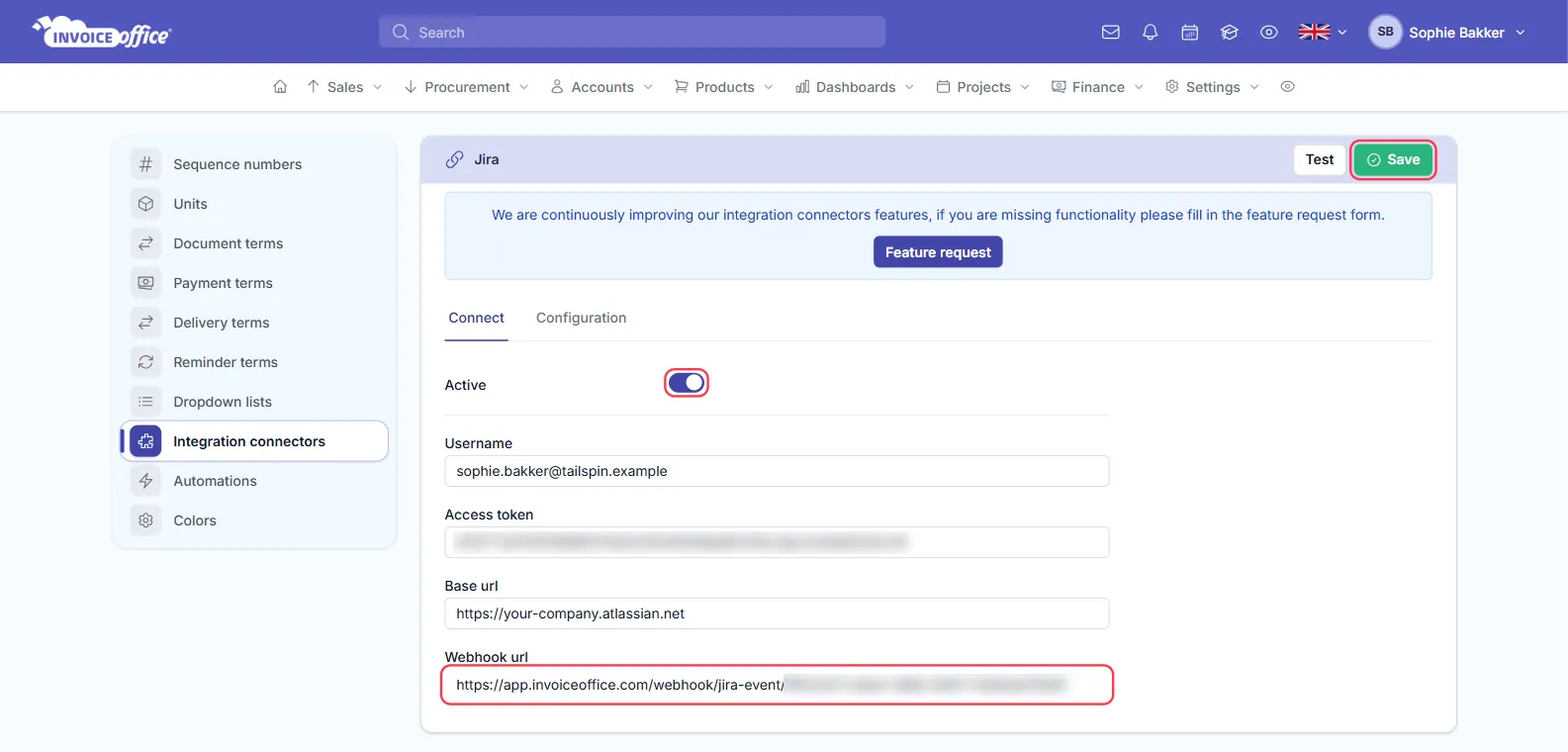Click the eye icon in top header
Image resolution: width=1568 pixels, height=752 pixels.
click(x=1269, y=33)
